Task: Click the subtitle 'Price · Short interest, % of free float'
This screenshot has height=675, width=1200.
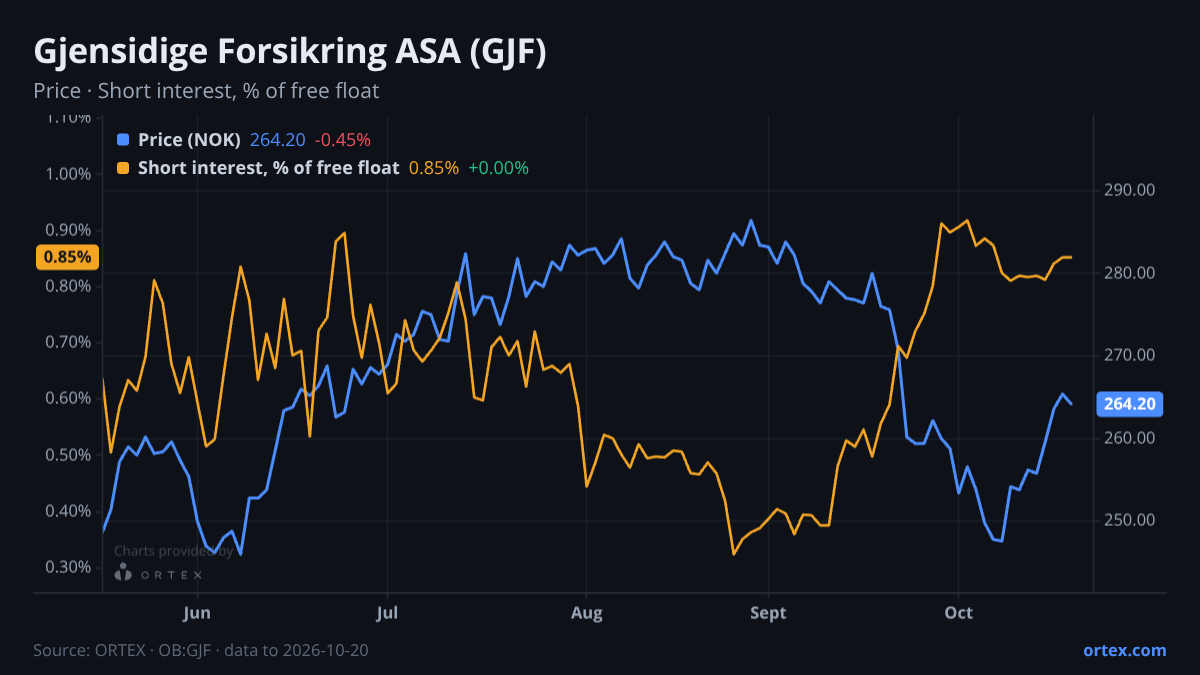Action: (x=206, y=91)
